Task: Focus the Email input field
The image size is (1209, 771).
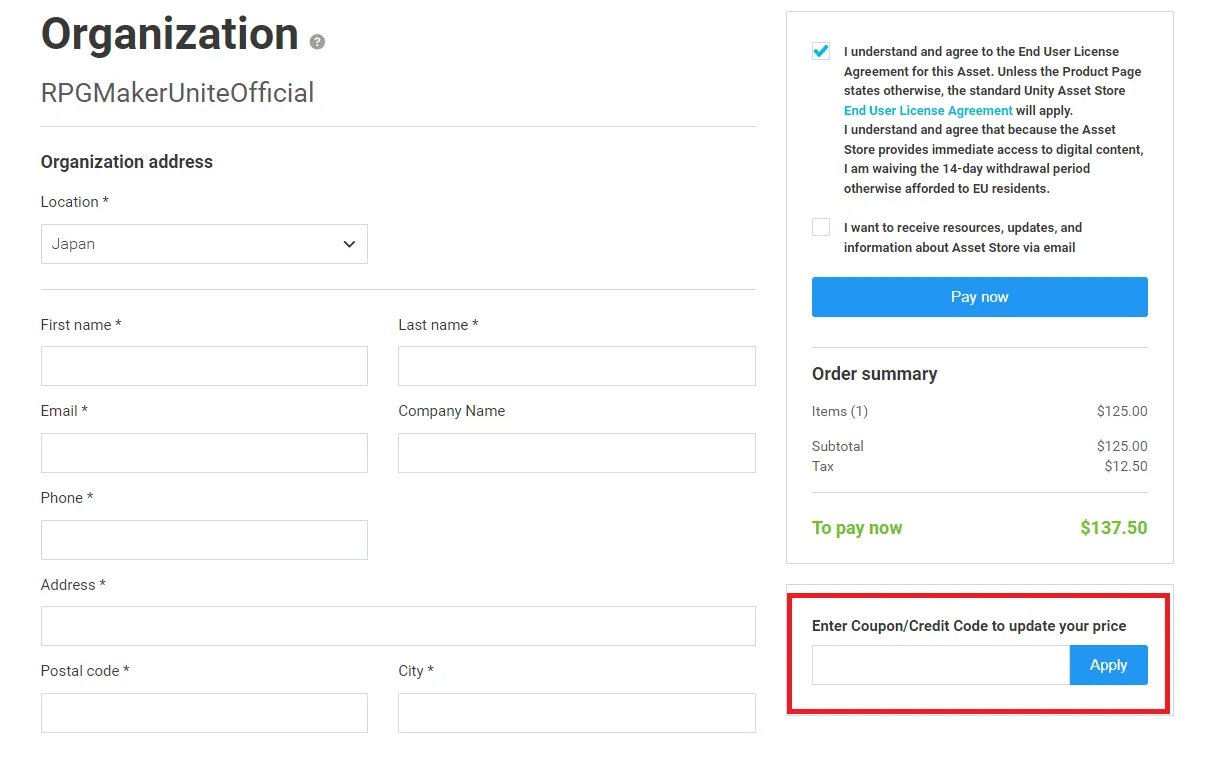Action: [204, 453]
